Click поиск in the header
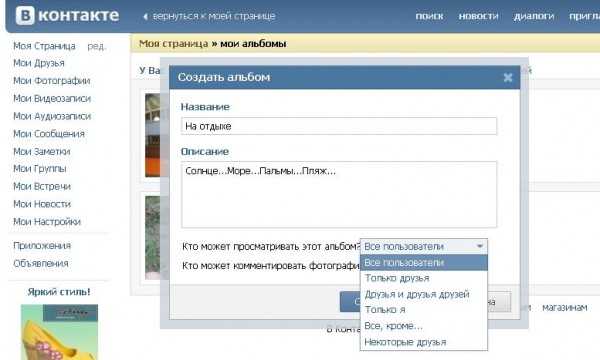 429,16
